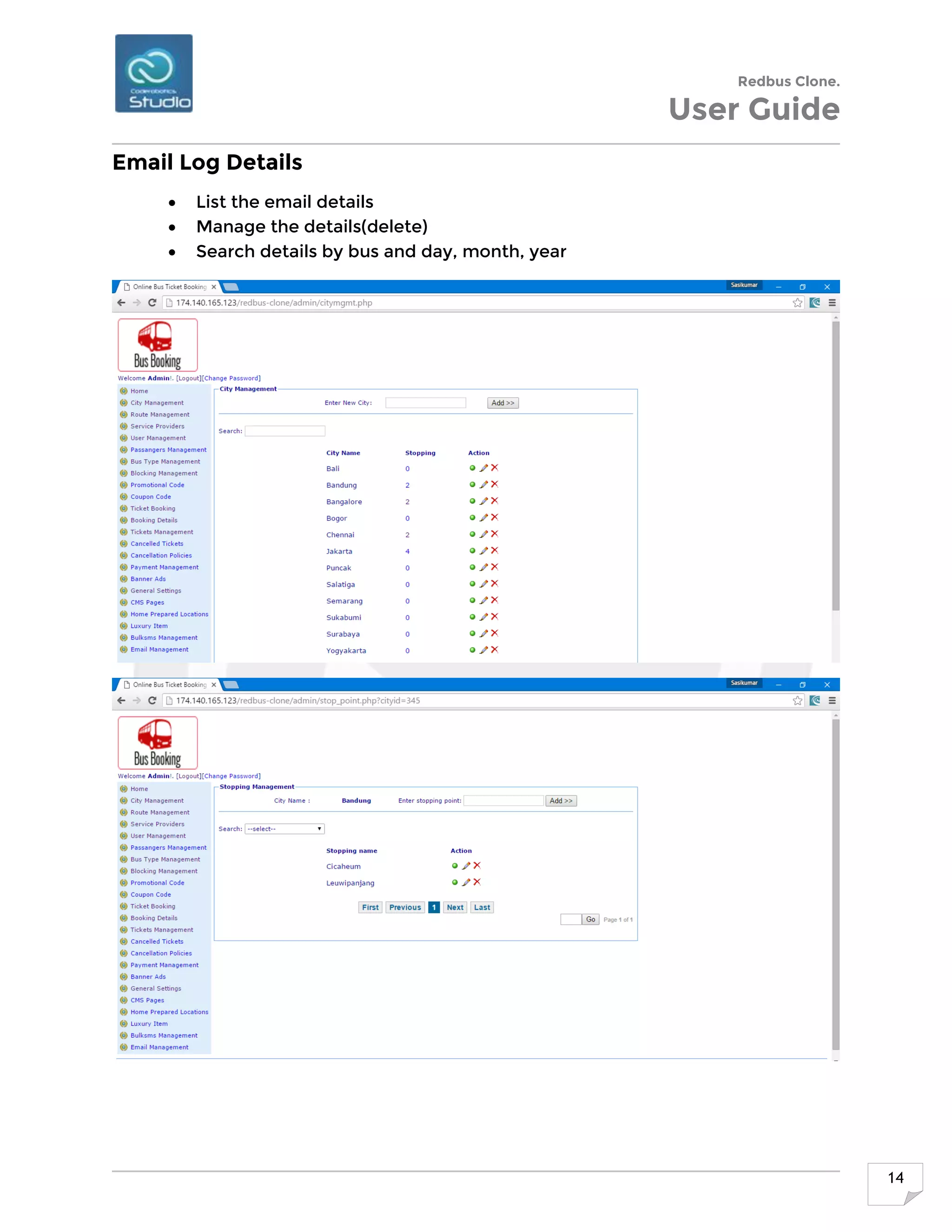Select the Online Bus Ticket Booking tab on top

tap(170, 287)
